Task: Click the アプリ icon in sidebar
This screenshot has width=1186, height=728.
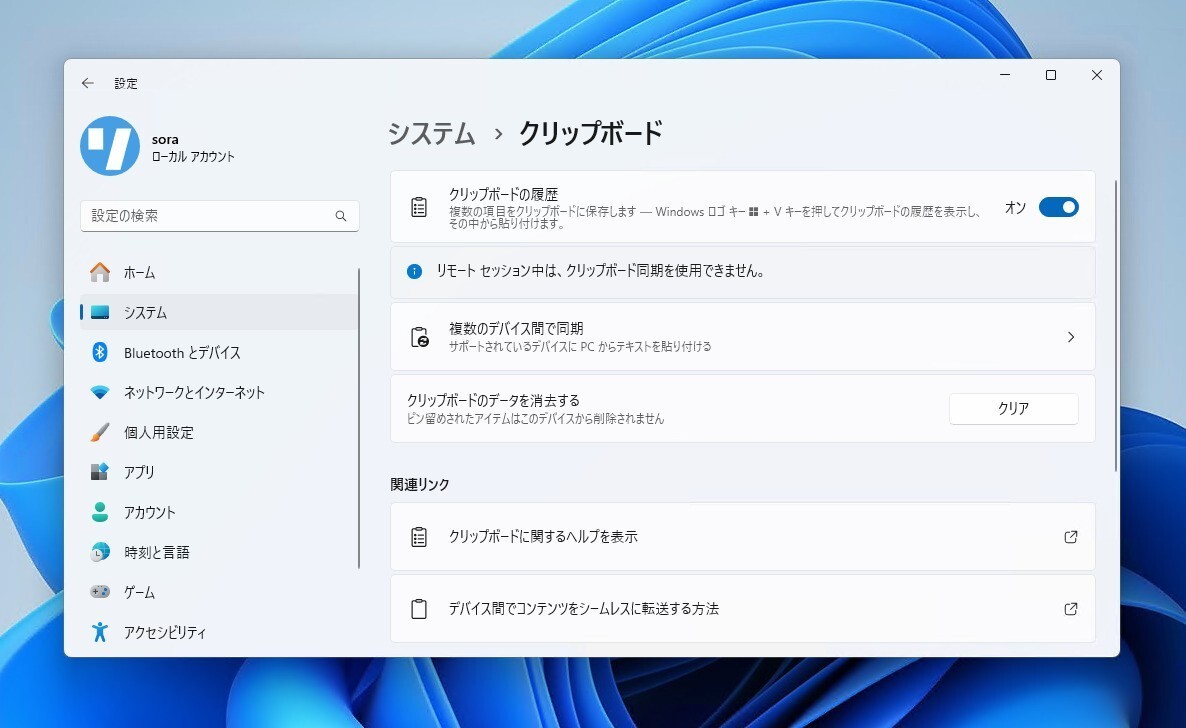Action: pos(100,472)
